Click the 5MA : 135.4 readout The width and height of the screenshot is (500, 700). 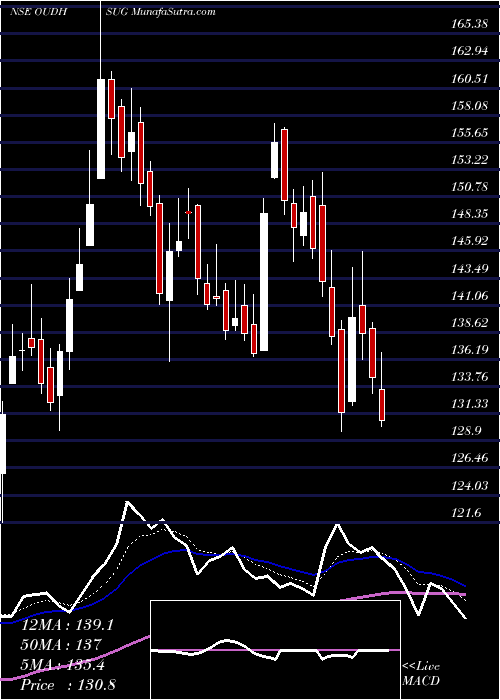(x=62, y=665)
